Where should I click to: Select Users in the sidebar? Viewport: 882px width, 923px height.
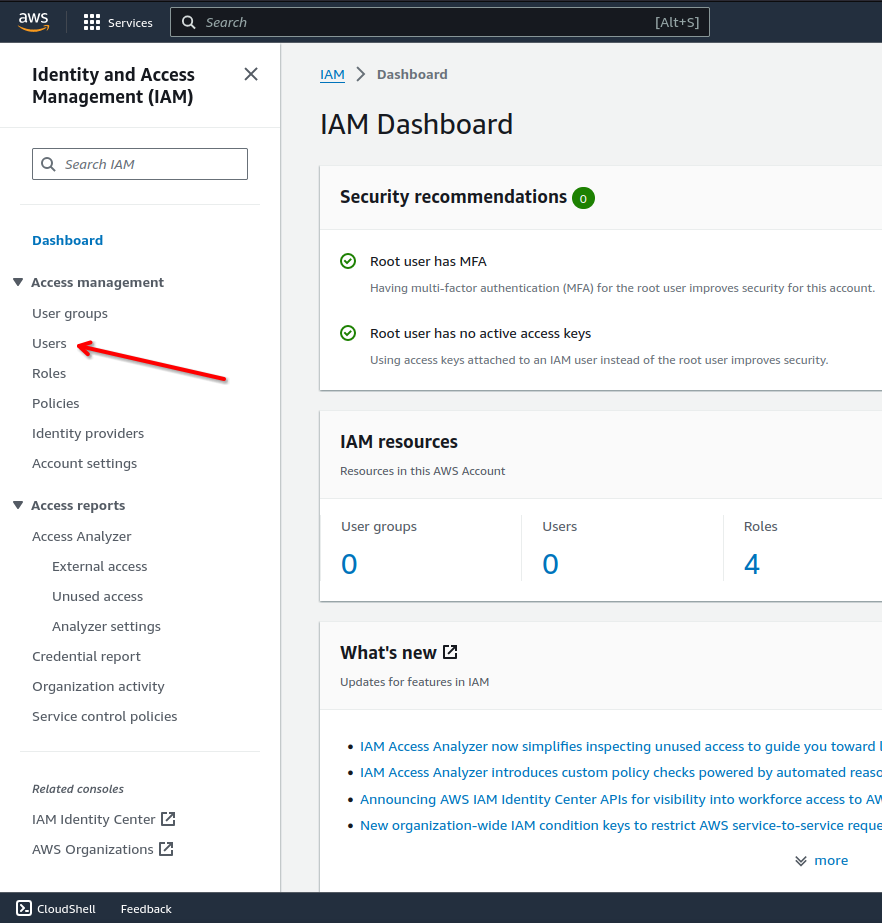49,343
